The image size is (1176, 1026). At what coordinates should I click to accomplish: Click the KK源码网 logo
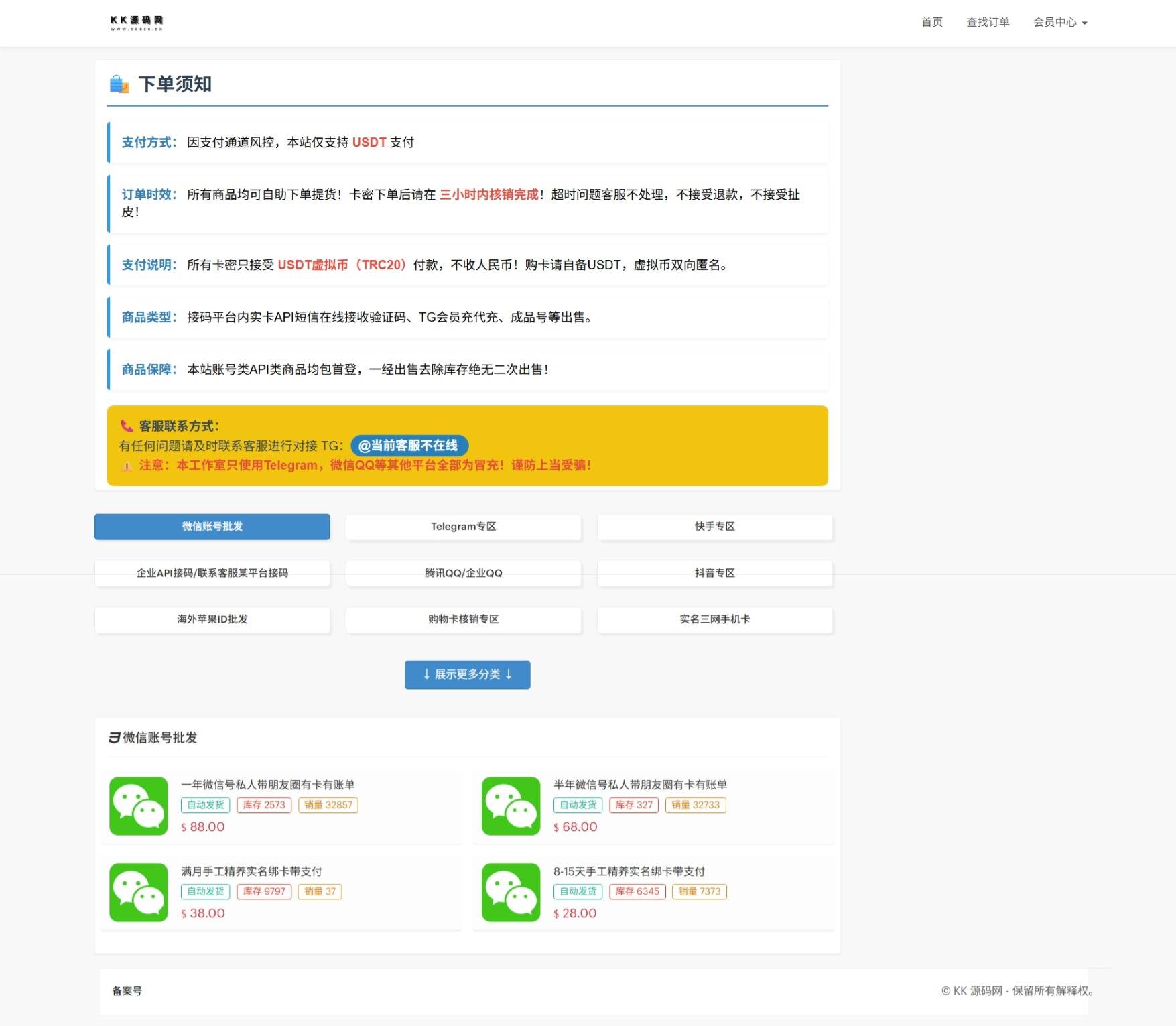coord(137,23)
